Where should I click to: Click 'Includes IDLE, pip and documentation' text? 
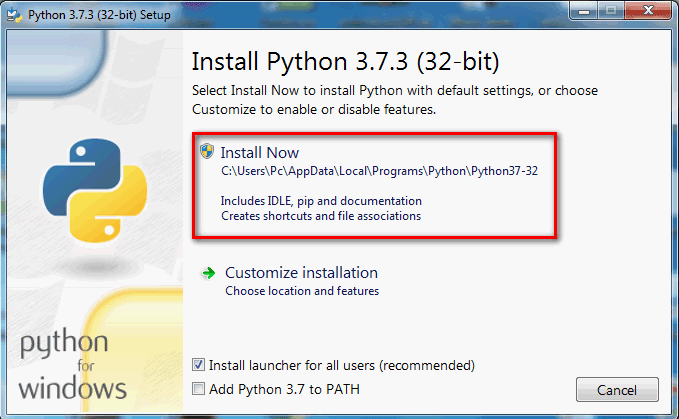click(x=321, y=201)
